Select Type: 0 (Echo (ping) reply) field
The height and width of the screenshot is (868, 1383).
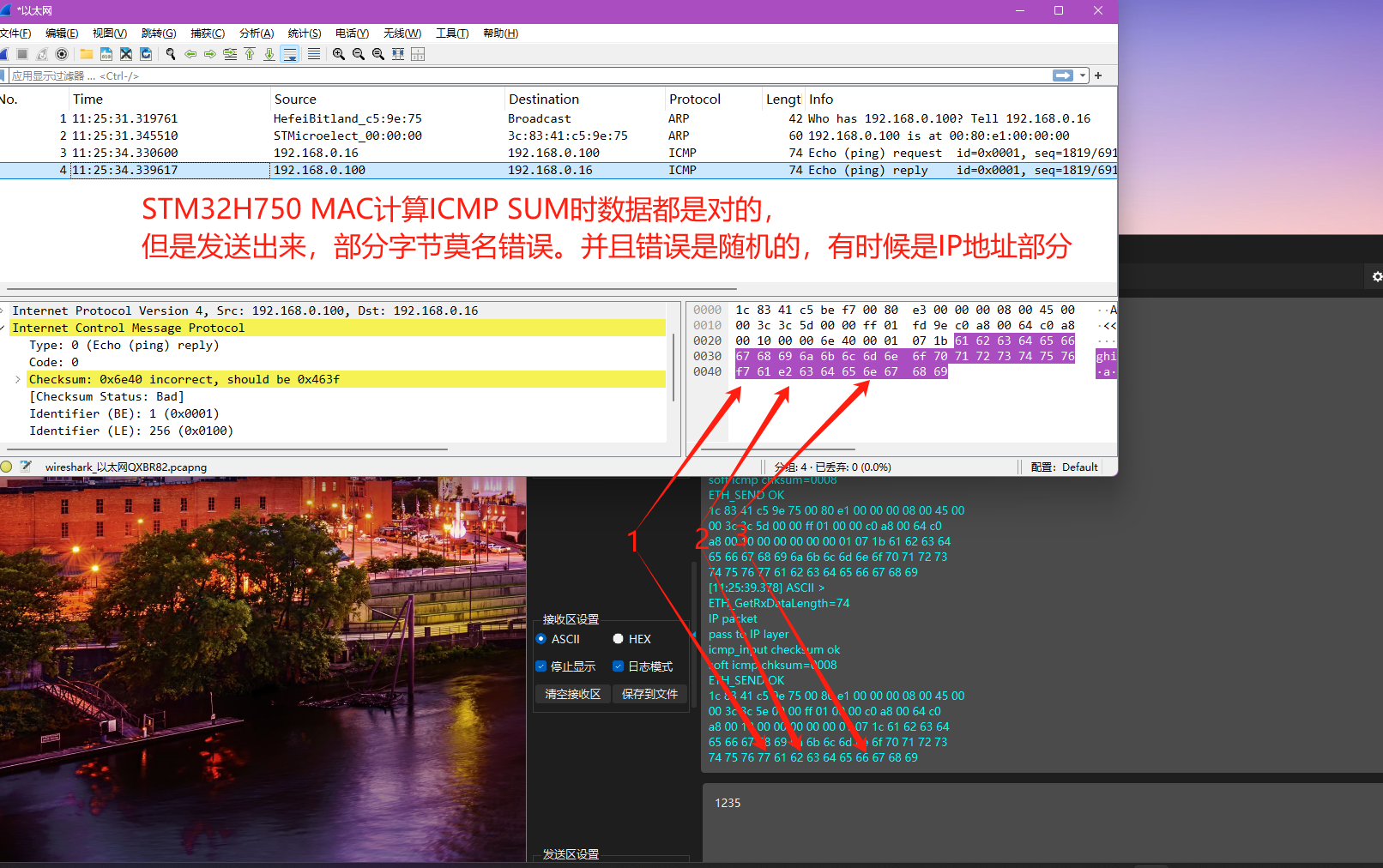click(124, 345)
